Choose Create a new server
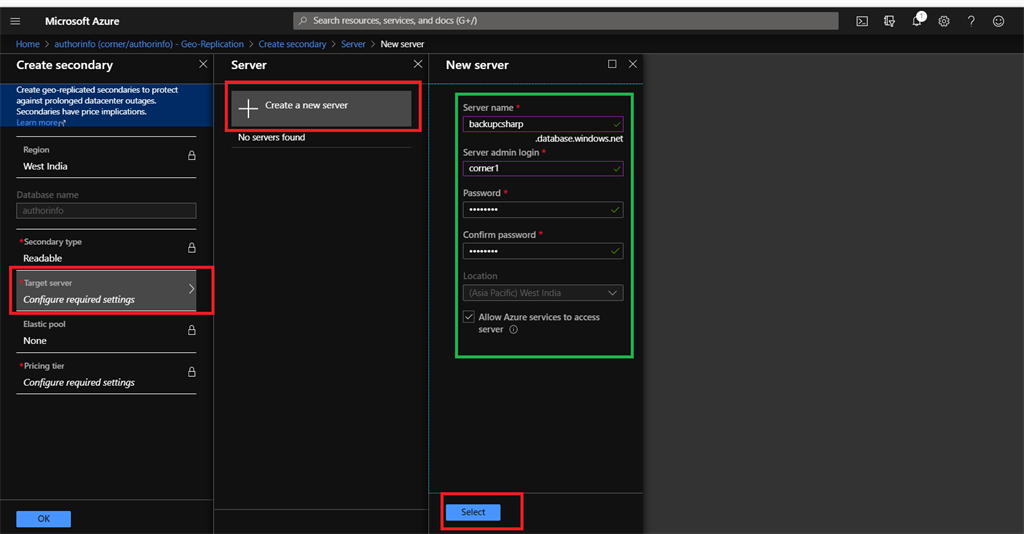The height and width of the screenshot is (534, 1024). click(321, 108)
